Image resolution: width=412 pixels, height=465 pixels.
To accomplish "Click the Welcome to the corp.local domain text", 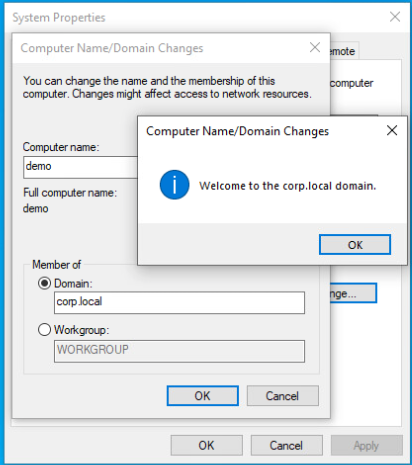I will coord(288,186).
